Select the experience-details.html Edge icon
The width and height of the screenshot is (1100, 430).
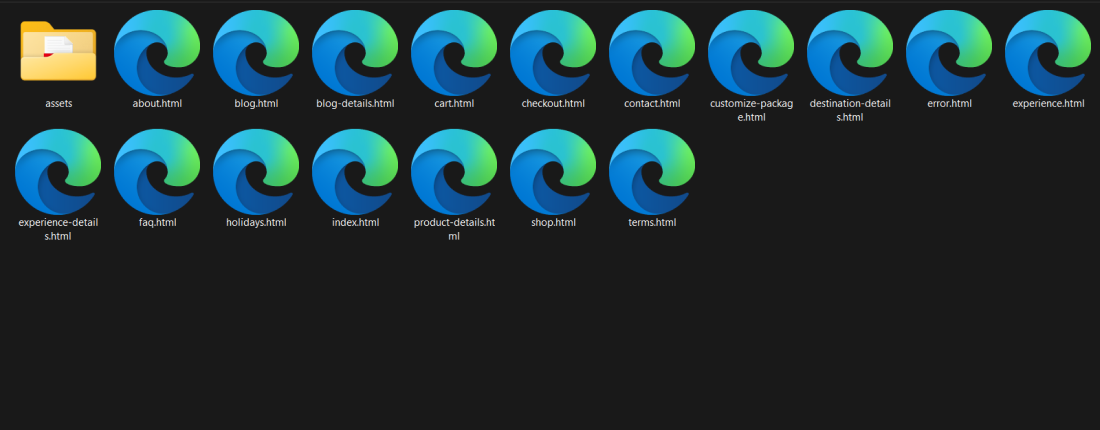[x=58, y=172]
